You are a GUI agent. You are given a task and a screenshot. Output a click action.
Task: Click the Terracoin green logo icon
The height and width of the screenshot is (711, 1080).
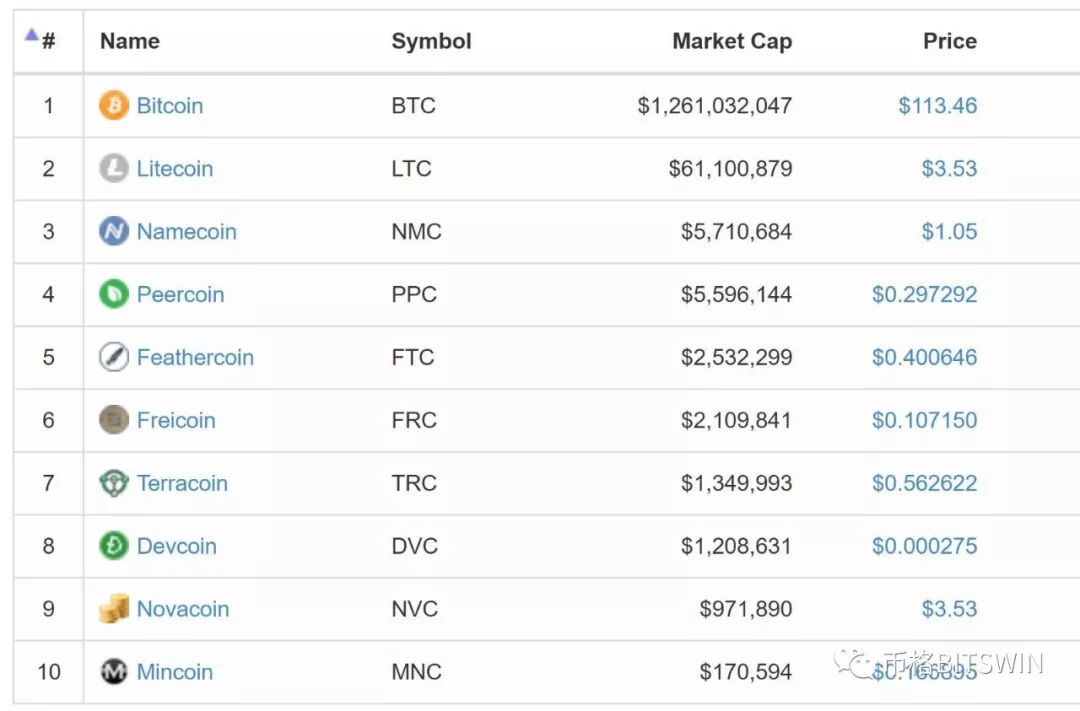coord(114,483)
